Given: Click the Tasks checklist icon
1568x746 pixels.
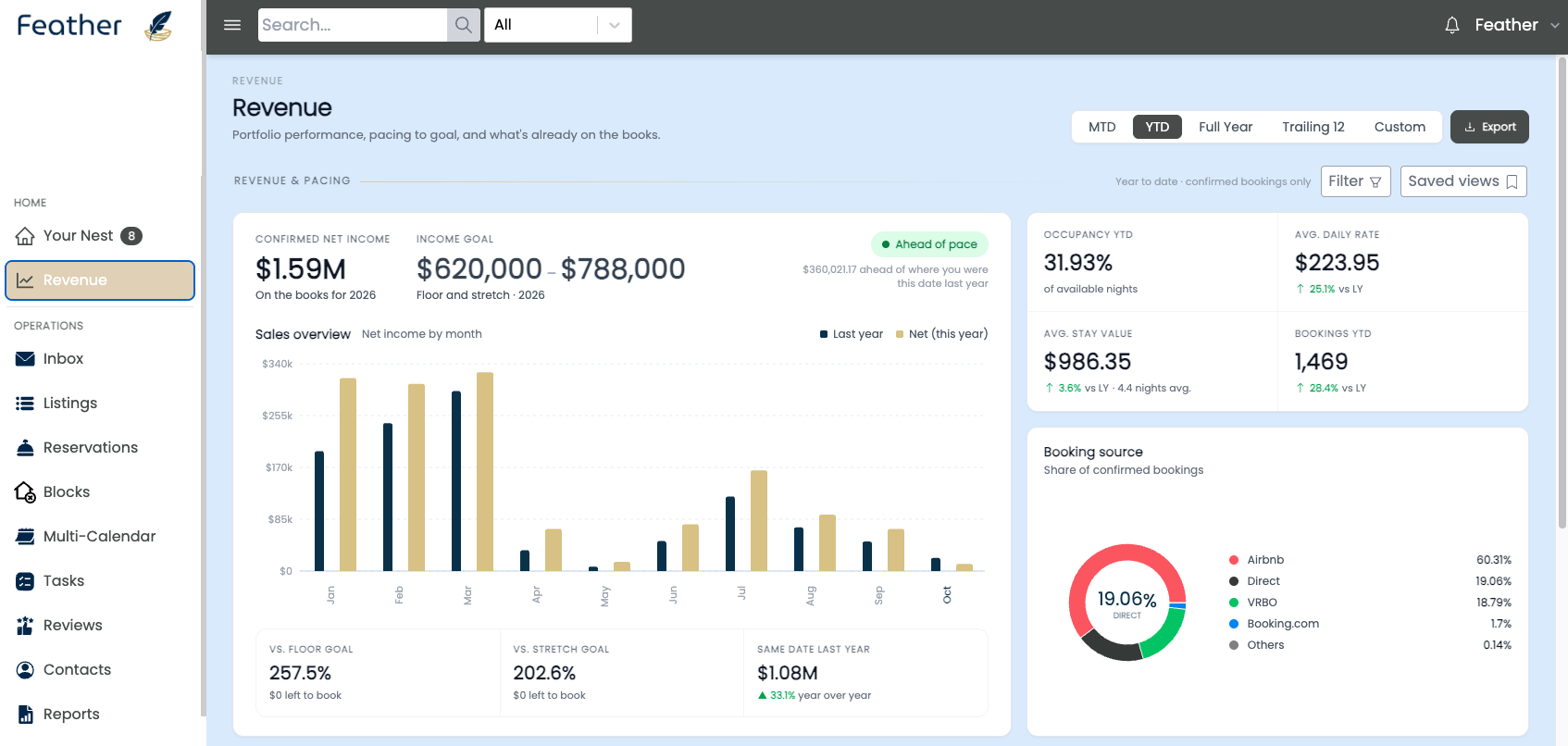Looking at the screenshot, I should tap(25, 581).
